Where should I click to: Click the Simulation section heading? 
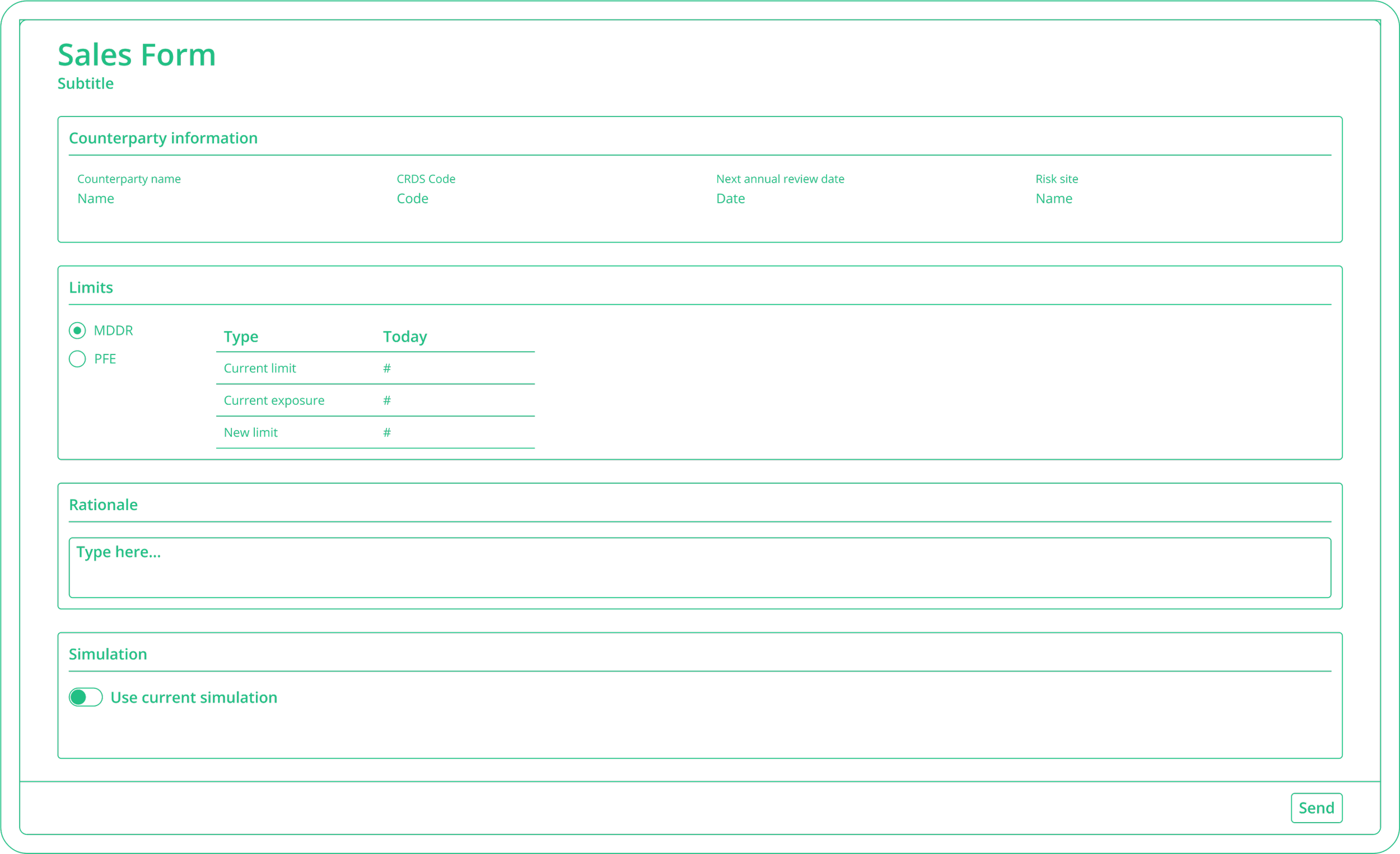tap(108, 655)
